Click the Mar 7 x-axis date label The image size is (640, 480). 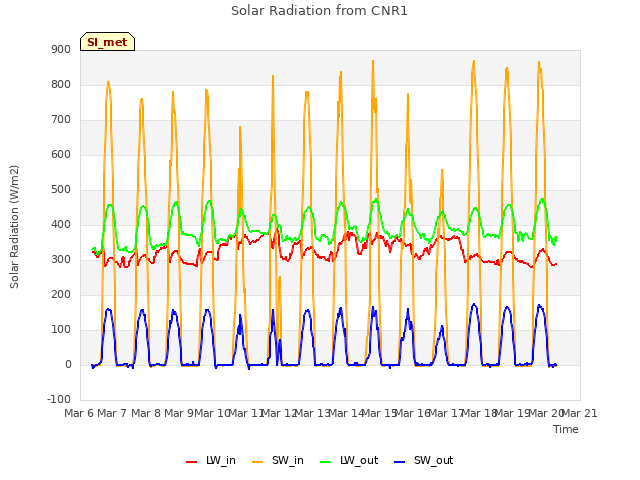pyautogui.click(x=112, y=413)
